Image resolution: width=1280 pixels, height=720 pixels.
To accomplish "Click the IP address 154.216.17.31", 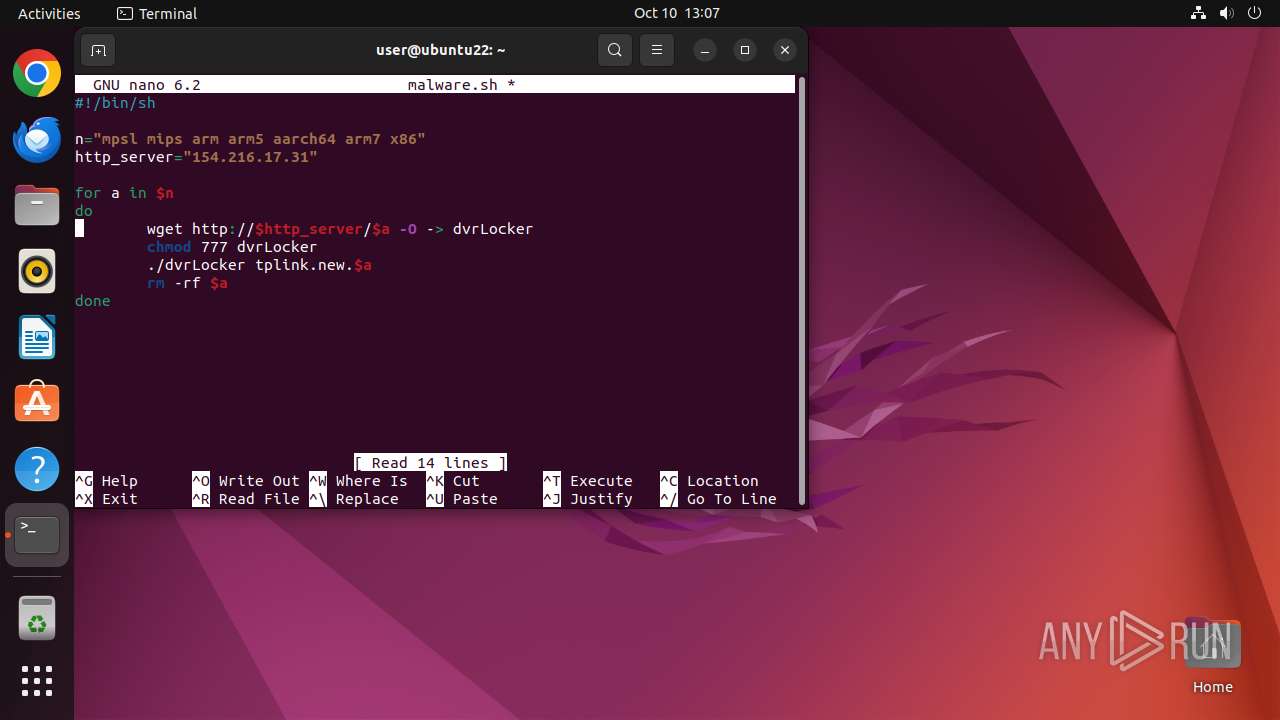I will pos(250,157).
